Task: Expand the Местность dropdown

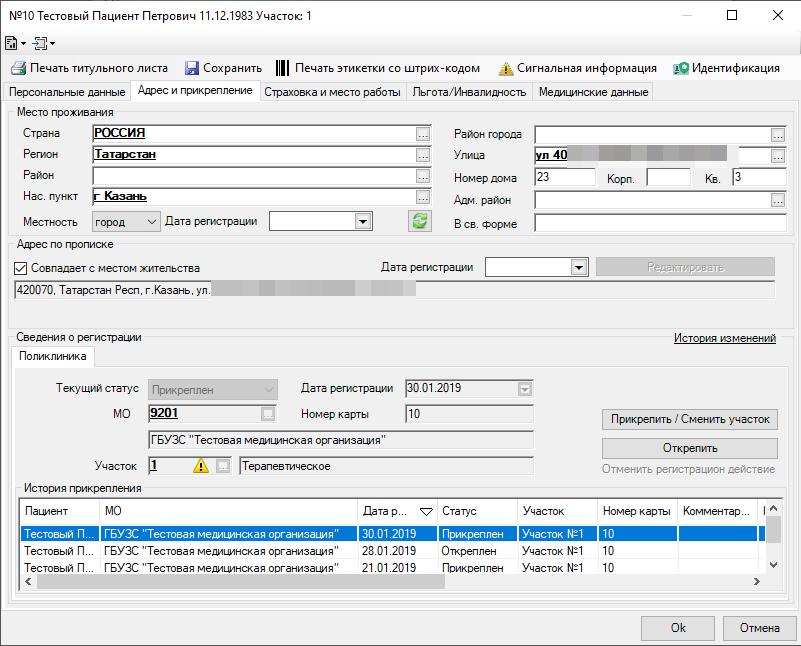Action: click(151, 221)
